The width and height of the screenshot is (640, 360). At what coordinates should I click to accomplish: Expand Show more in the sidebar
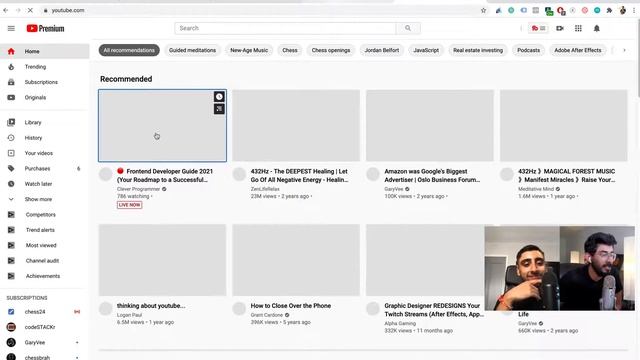tap(44, 199)
